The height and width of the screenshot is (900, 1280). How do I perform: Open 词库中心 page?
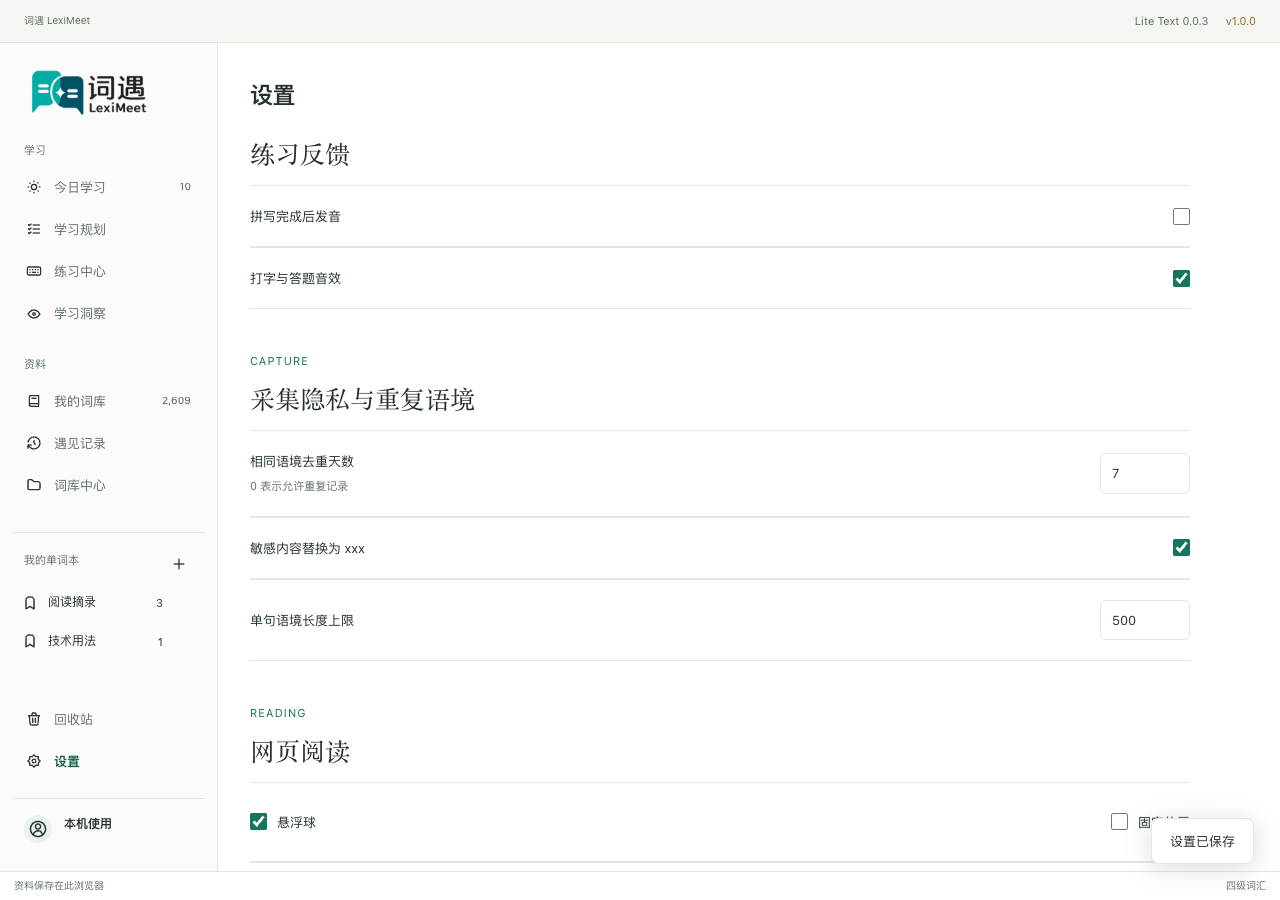[x=108, y=485]
